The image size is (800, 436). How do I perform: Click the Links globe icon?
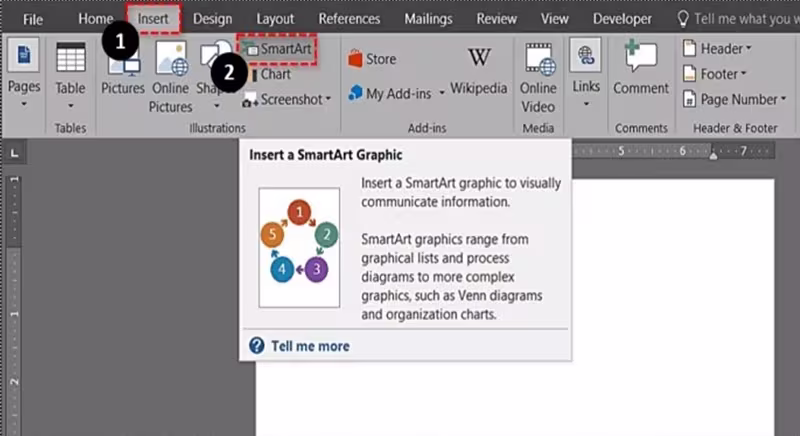click(x=585, y=55)
